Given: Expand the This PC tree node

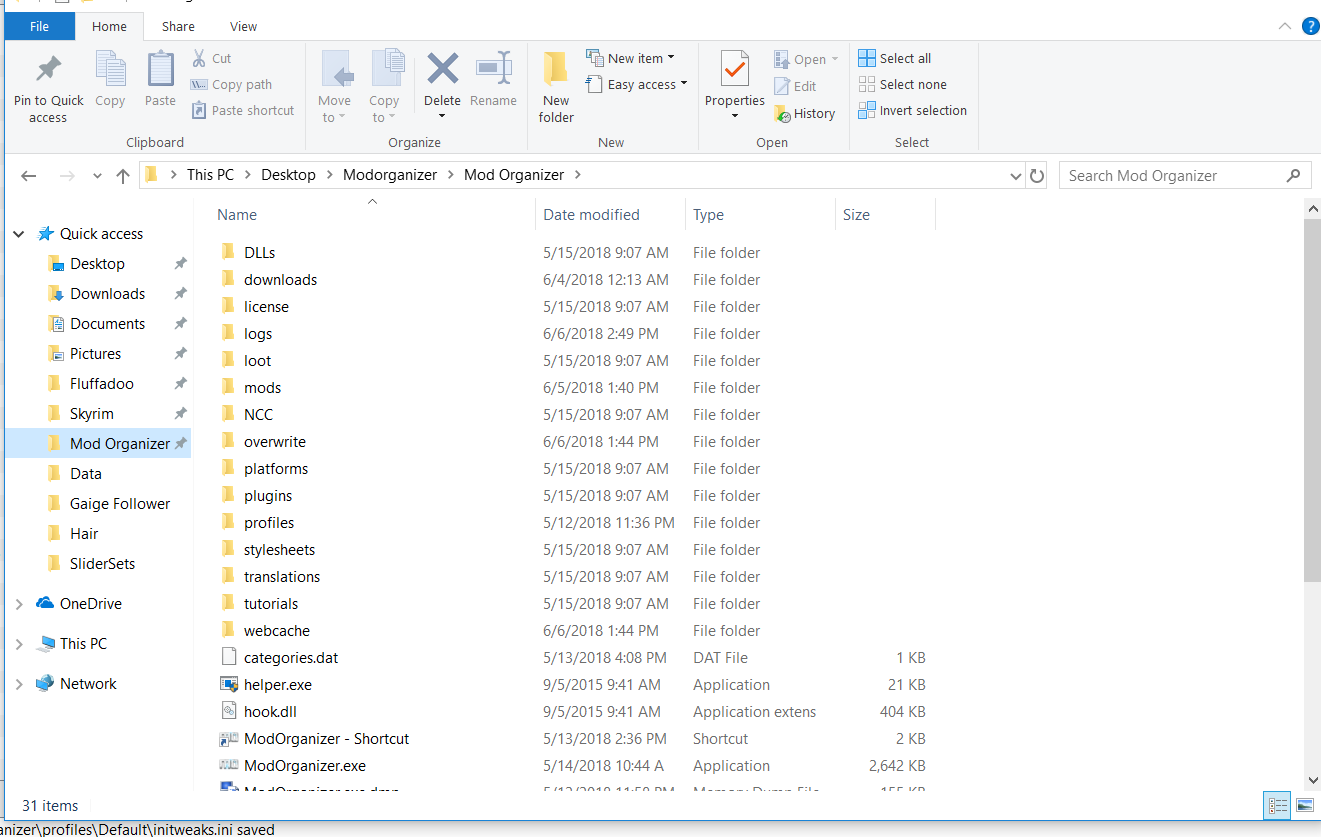Looking at the screenshot, I should [x=18, y=644].
